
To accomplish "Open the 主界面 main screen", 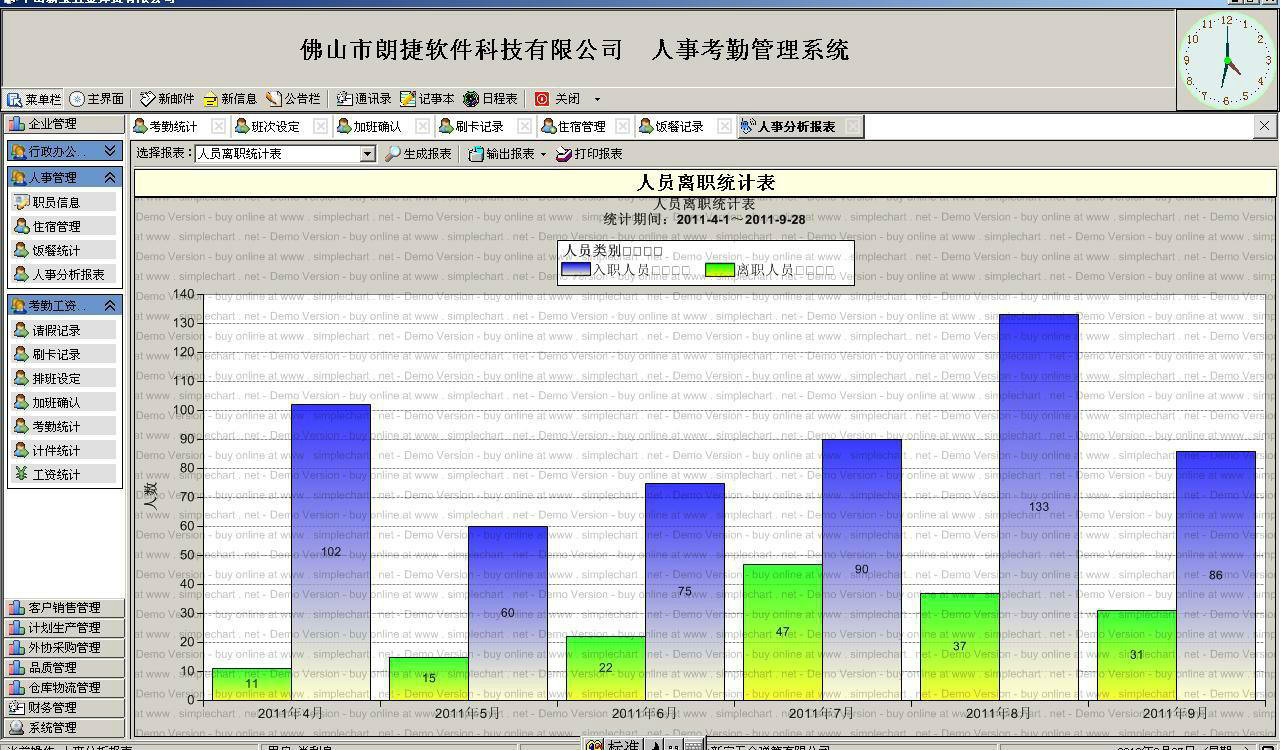I will tap(97, 99).
